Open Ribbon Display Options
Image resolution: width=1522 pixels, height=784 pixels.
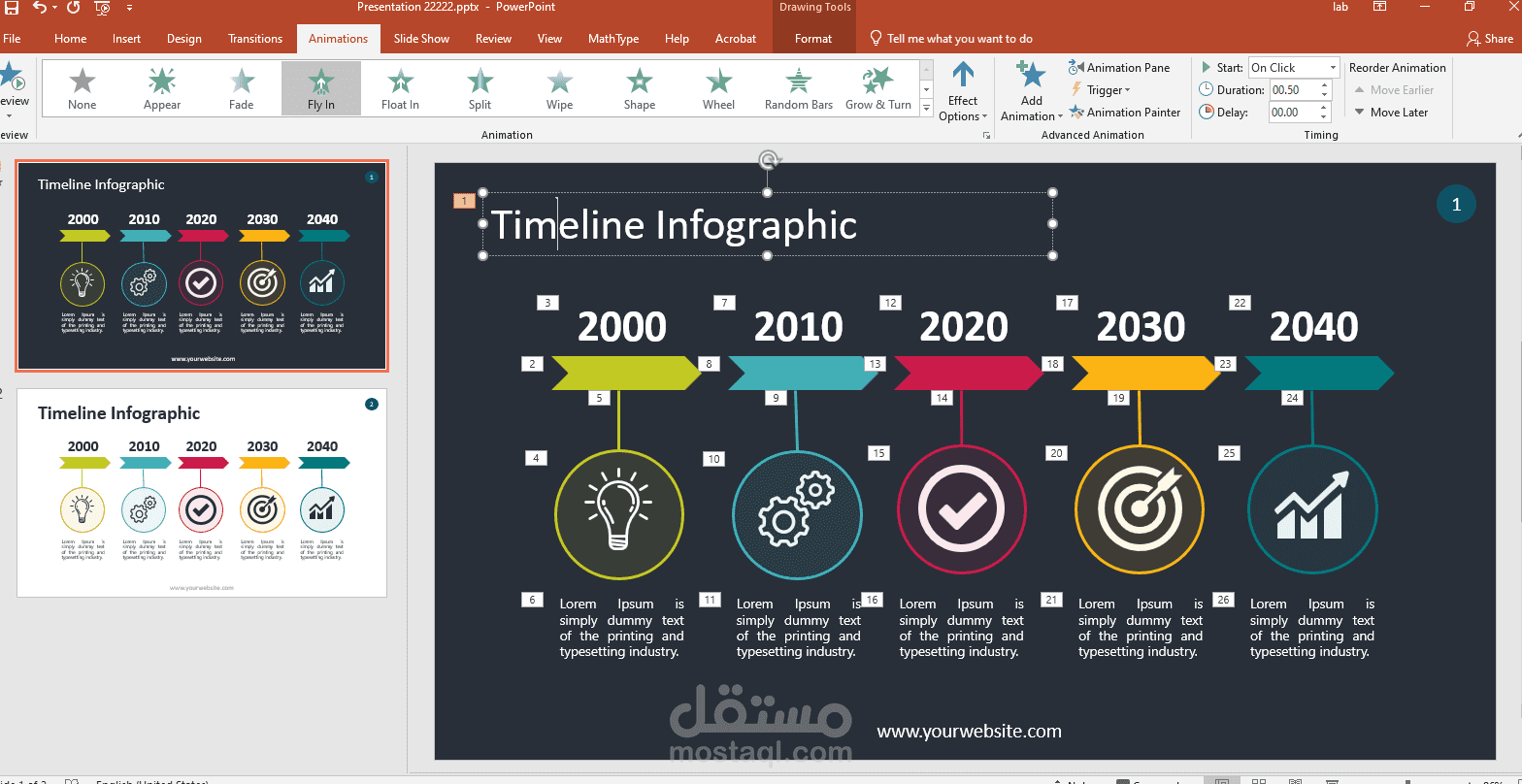[1379, 8]
